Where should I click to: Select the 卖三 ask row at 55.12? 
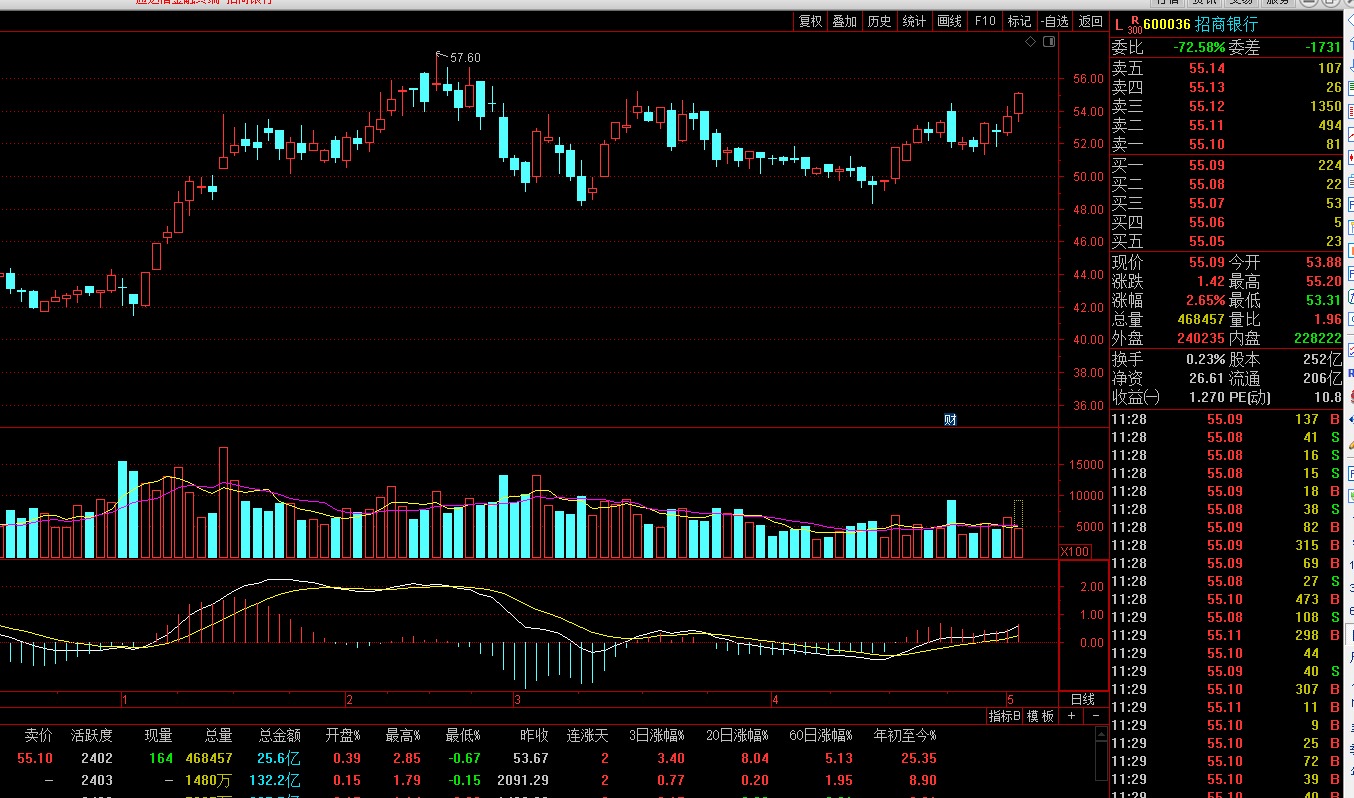[1227, 106]
